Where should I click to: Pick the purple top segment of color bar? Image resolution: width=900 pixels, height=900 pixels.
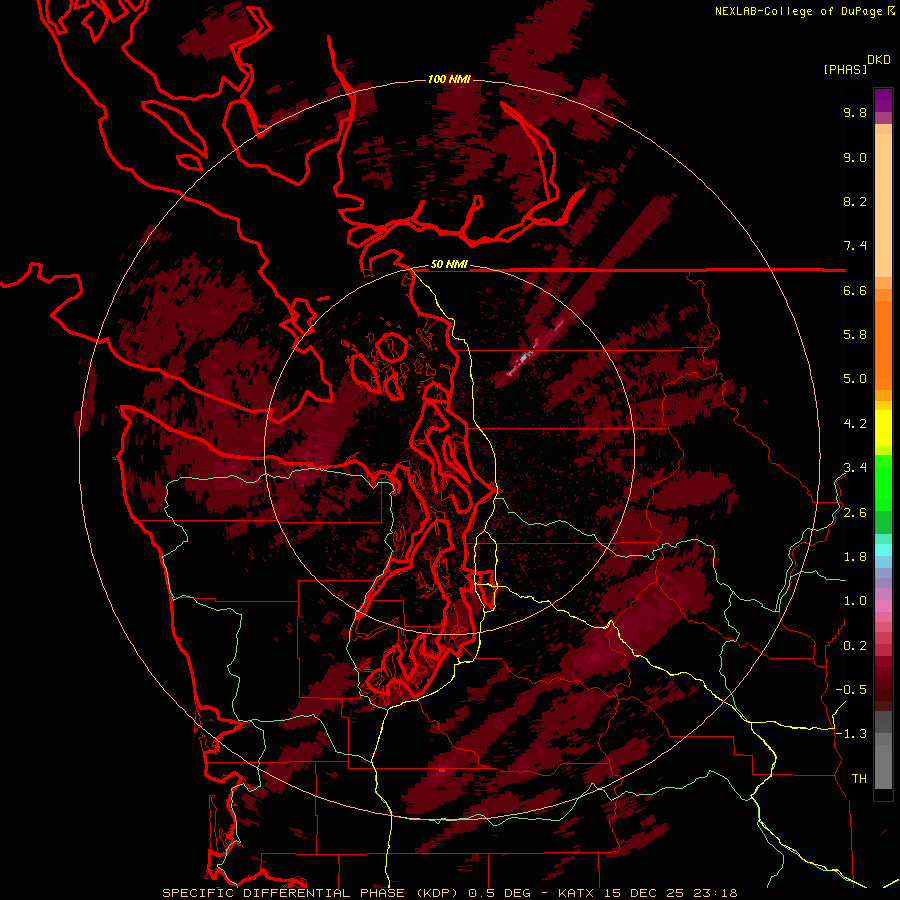[x=883, y=100]
